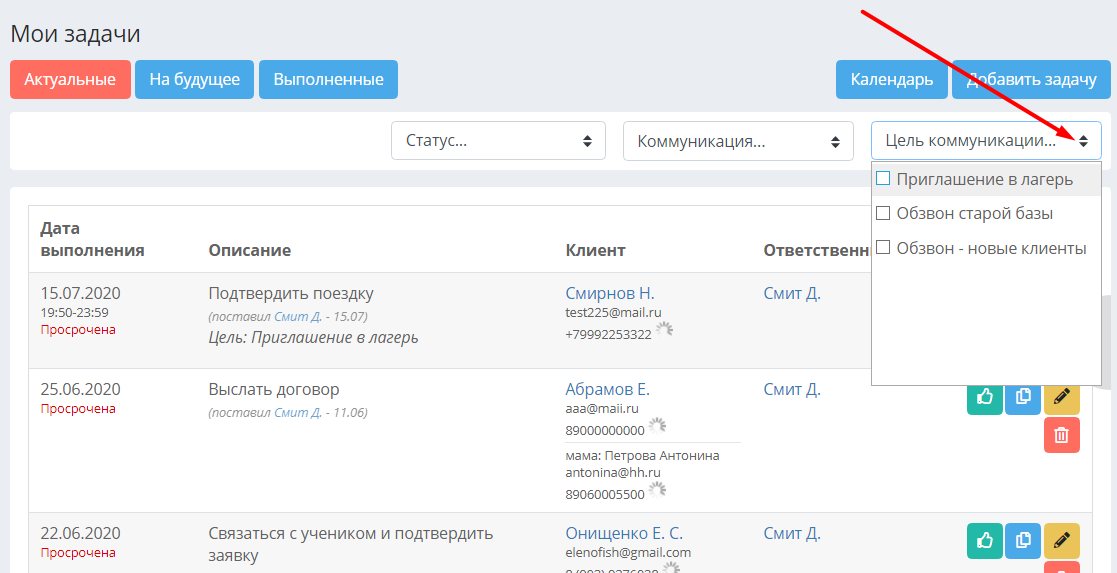The width and height of the screenshot is (1117, 573).
Task: Click the Мои задачи page heading
Action: [x=76, y=33]
